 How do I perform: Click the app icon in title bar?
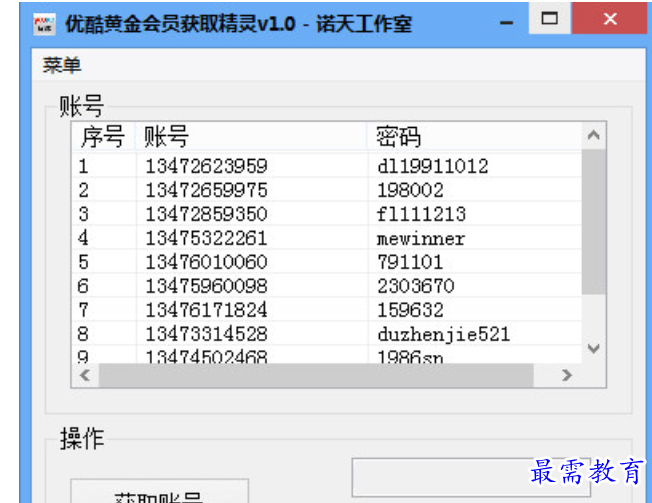point(44,24)
